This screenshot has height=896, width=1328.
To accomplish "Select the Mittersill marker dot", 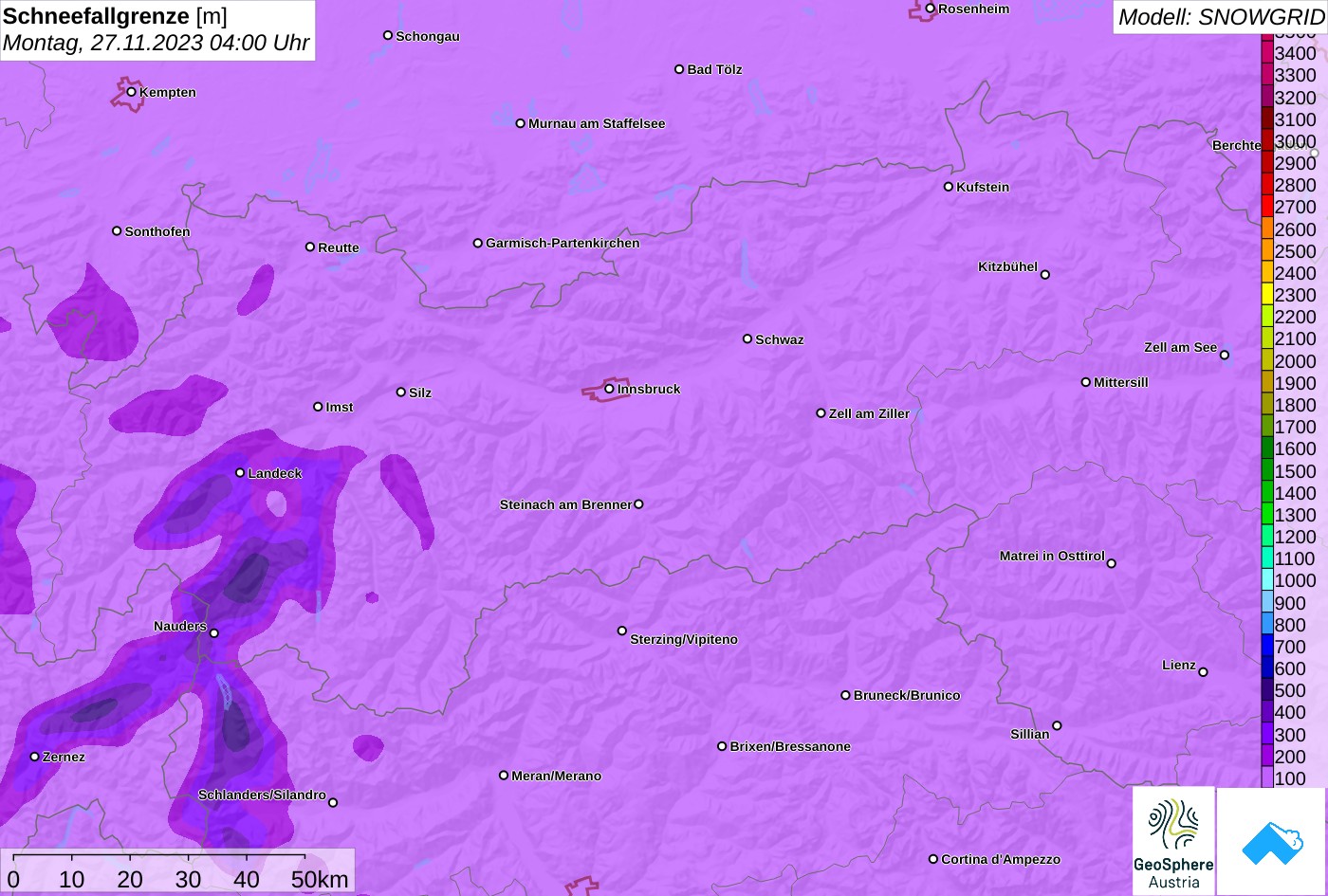I will point(1086,382).
